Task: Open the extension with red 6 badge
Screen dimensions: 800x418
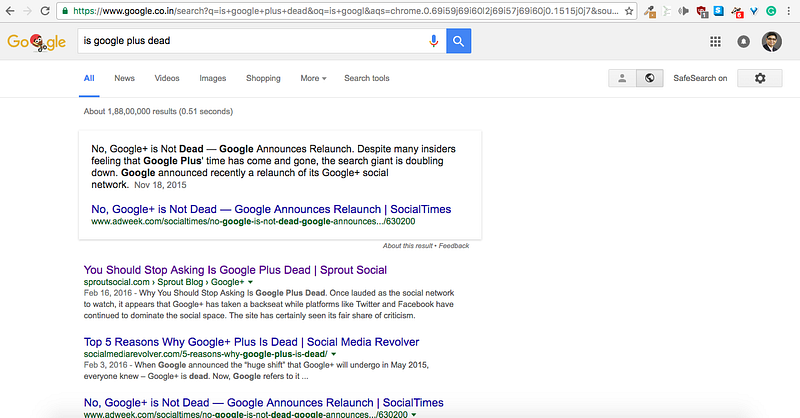Action: (x=737, y=12)
